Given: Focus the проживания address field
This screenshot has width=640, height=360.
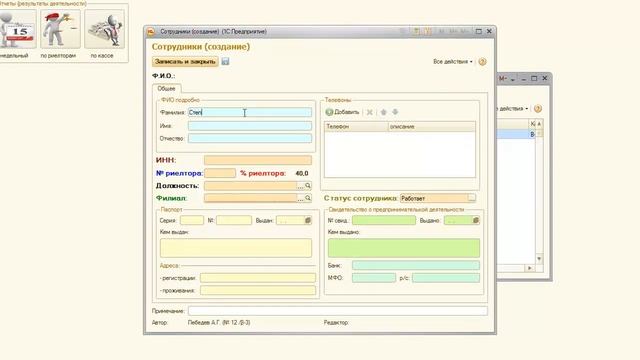Looking at the screenshot, I should 258,290.
